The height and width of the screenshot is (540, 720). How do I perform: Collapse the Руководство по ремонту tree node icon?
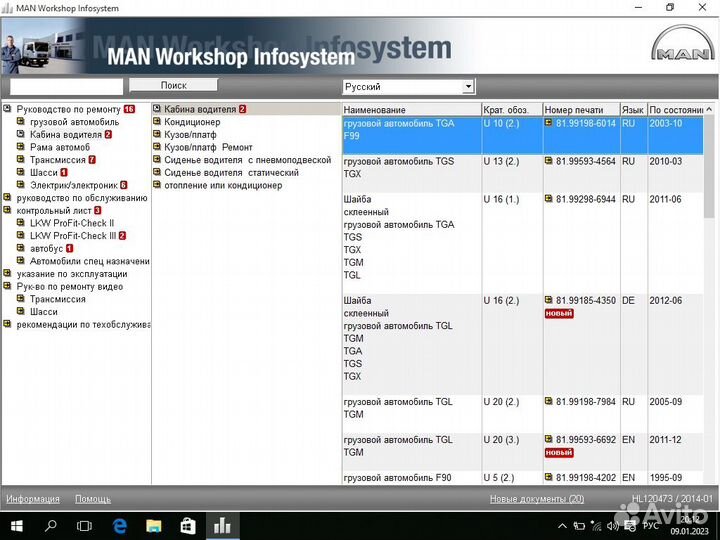[x=7, y=109]
